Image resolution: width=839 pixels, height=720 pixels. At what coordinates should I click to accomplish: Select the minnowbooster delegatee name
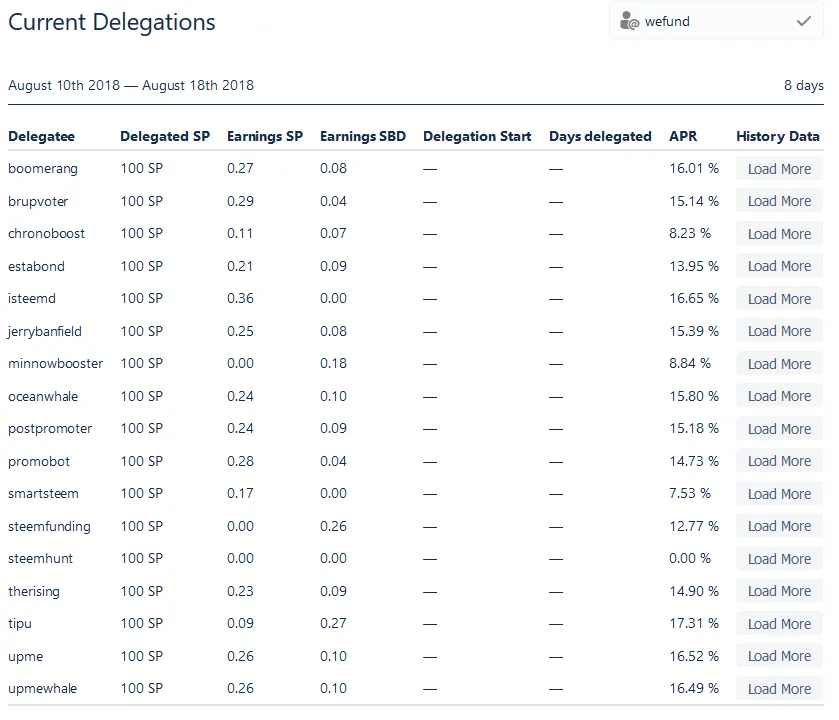click(x=55, y=364)
